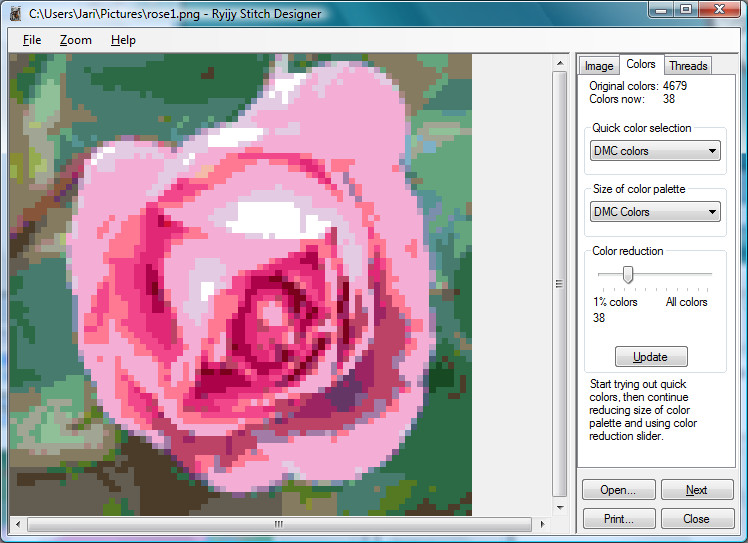The height and width of the screenshot is (543, 748).
Task: Switch to the Threads tab
Action: [x=688, y=66]
